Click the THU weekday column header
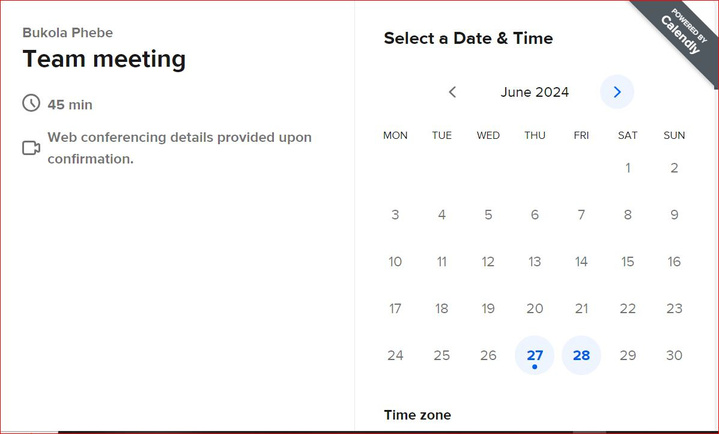This screenshot has width=719, height=434. click(535, 135)
